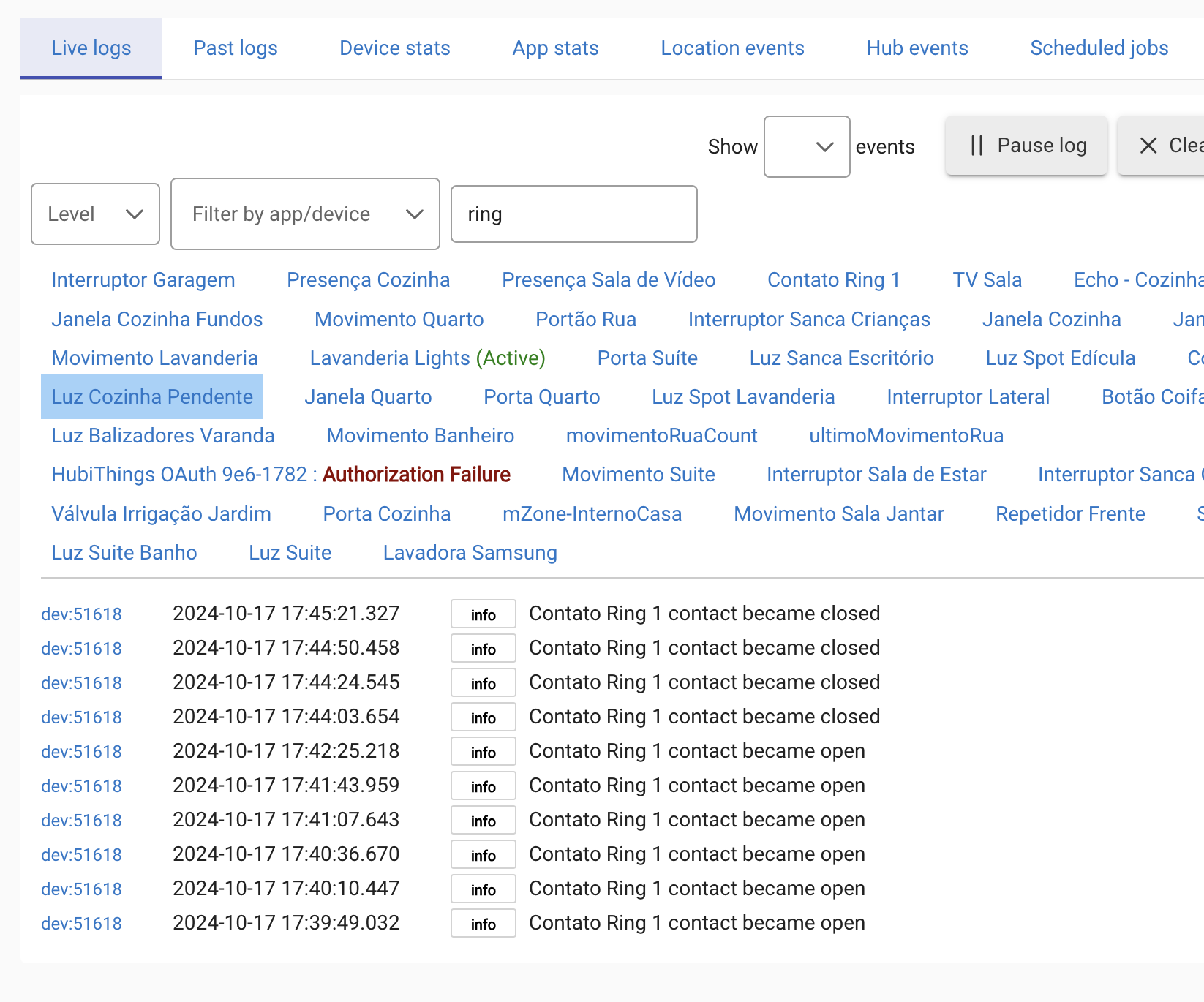Open the Level filter dropdown

[95, 214]
